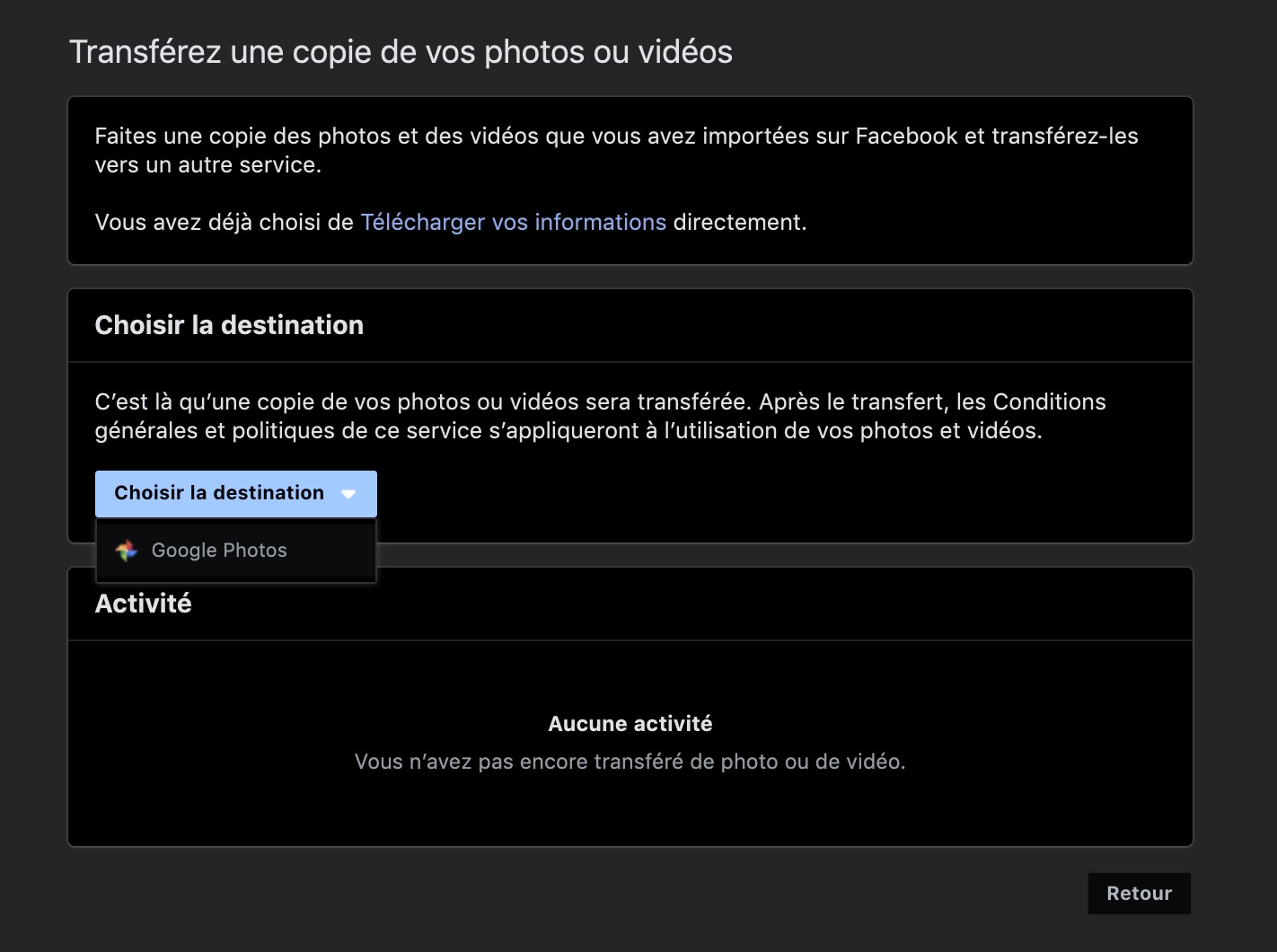Select Google Photos from the destination list
The width and height of the screenshot is (1277, 952).
point(219,551)
